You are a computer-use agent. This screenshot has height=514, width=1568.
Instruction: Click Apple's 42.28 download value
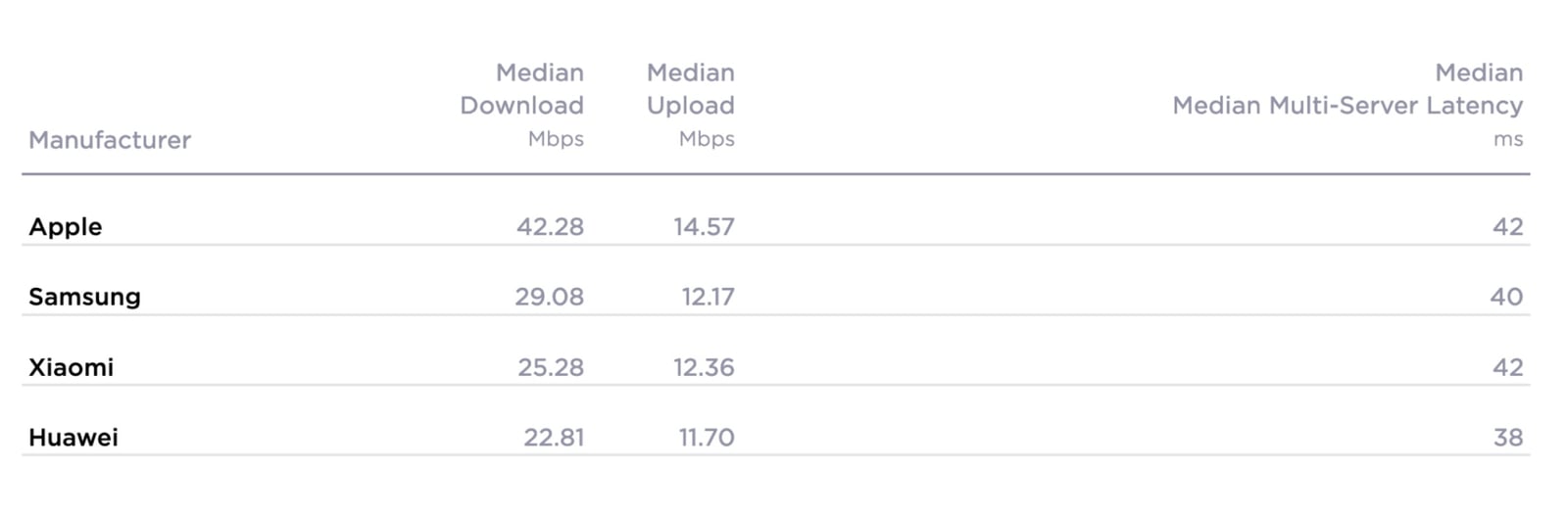point(550,227)
